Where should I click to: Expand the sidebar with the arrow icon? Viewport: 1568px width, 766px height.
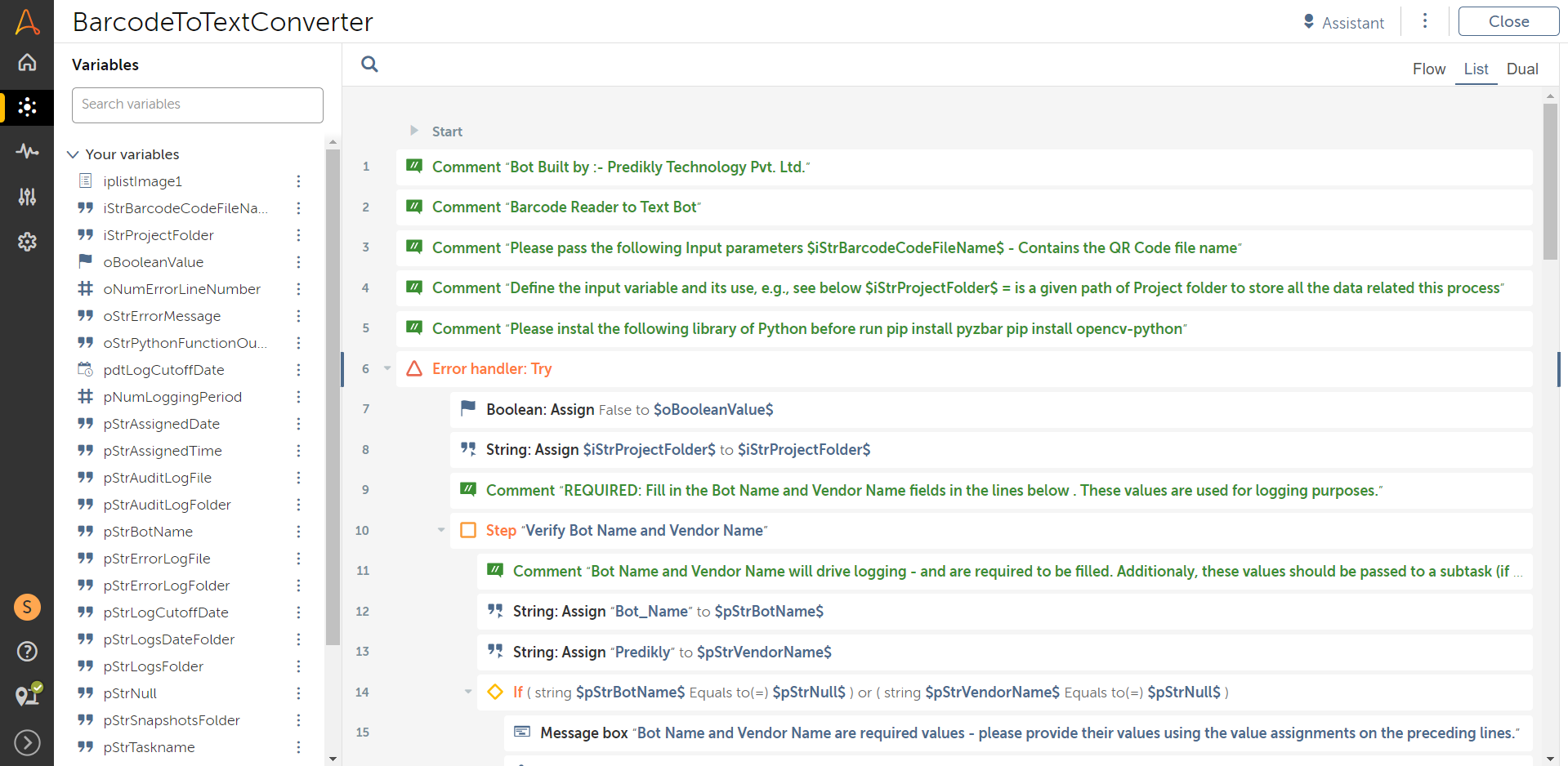(x=27, y=742)
